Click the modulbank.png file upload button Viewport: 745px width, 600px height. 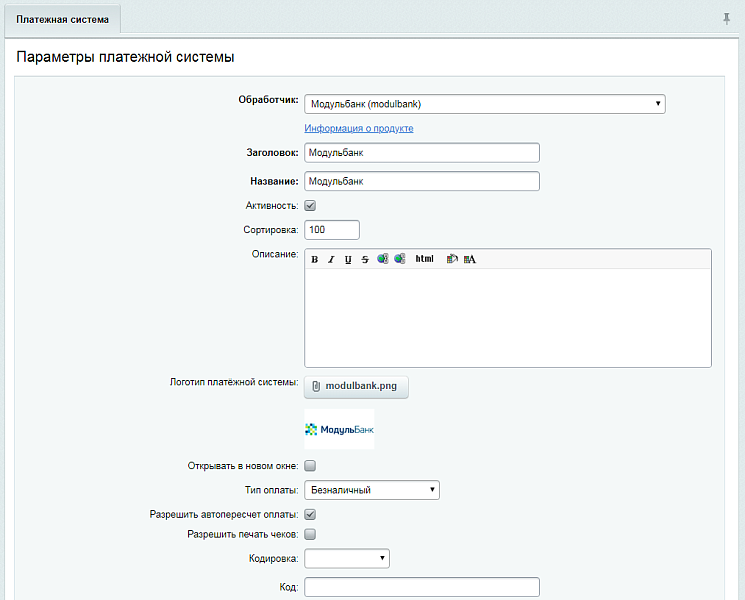356,386
